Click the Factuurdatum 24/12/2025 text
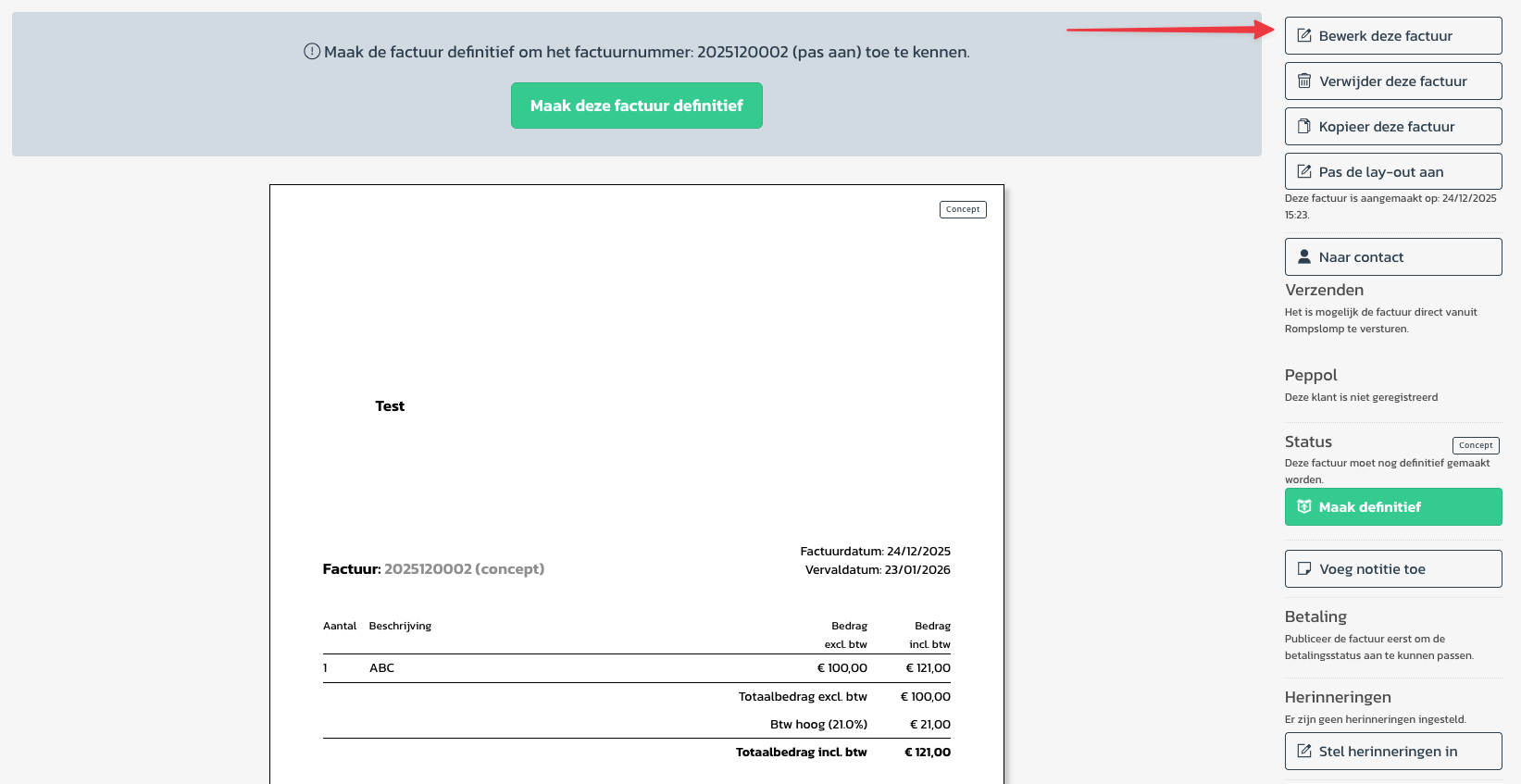Image resolution: width=1521 pixels, height=784 pixels. pyautogui.click(x=875, y=552)
